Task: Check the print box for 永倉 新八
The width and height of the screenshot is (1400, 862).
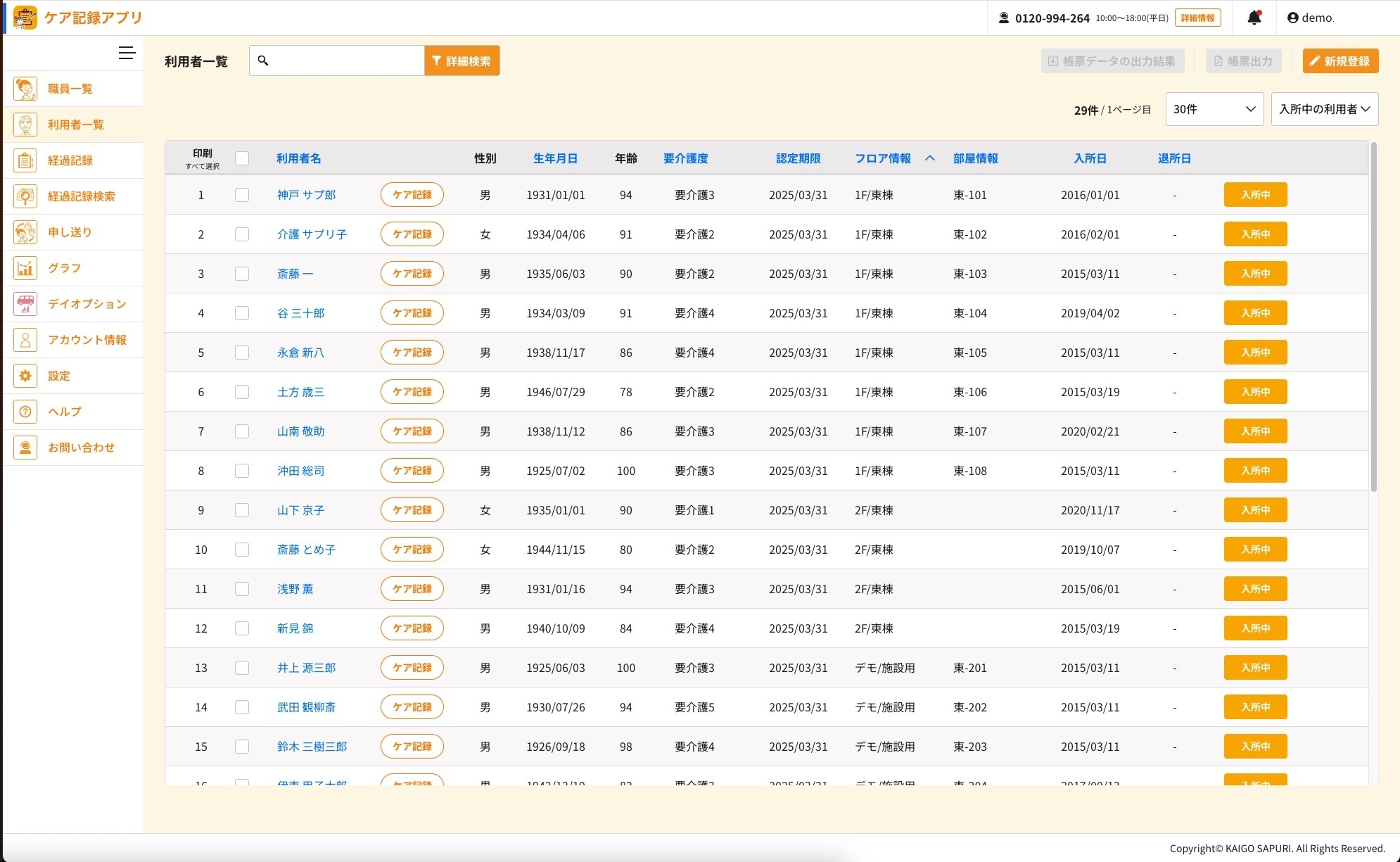Action: pos(242,353)
